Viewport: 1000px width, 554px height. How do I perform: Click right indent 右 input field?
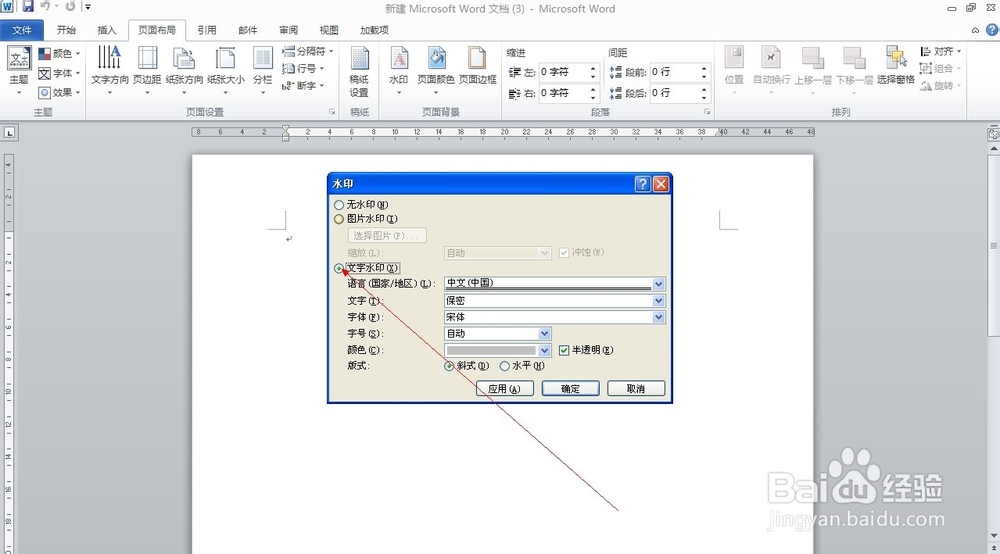pyautogui.click(x=563, y=93)
